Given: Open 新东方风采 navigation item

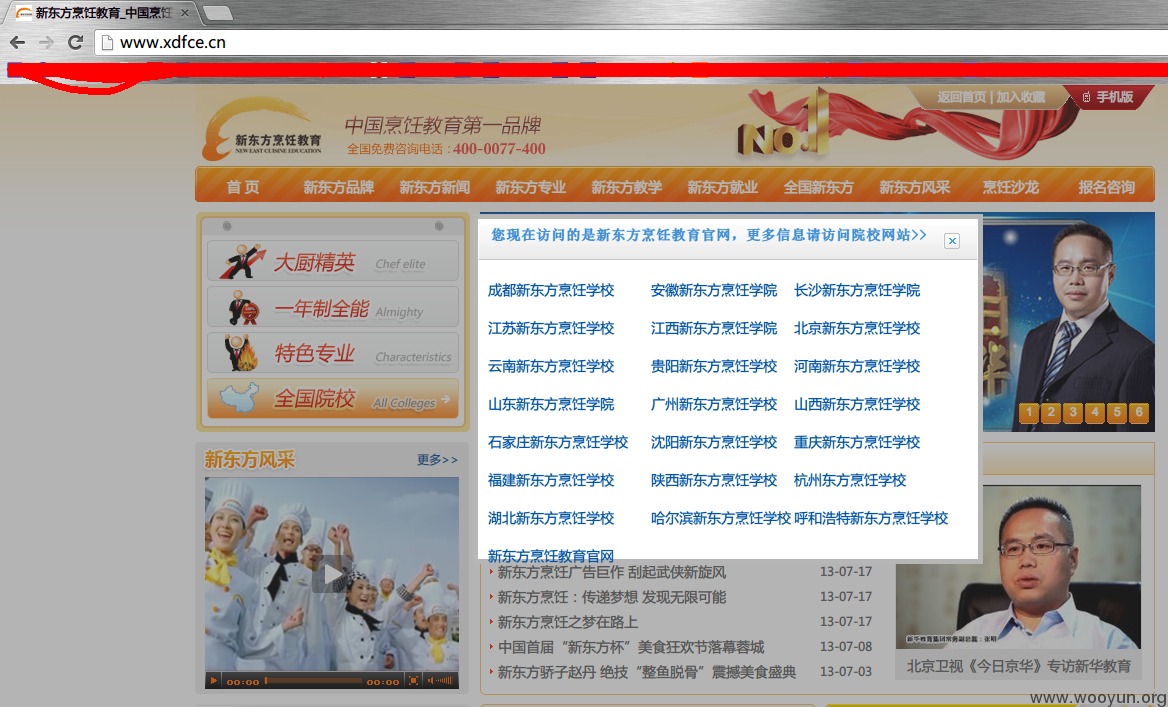Looking at the screenshot, I should click(915, 187).
